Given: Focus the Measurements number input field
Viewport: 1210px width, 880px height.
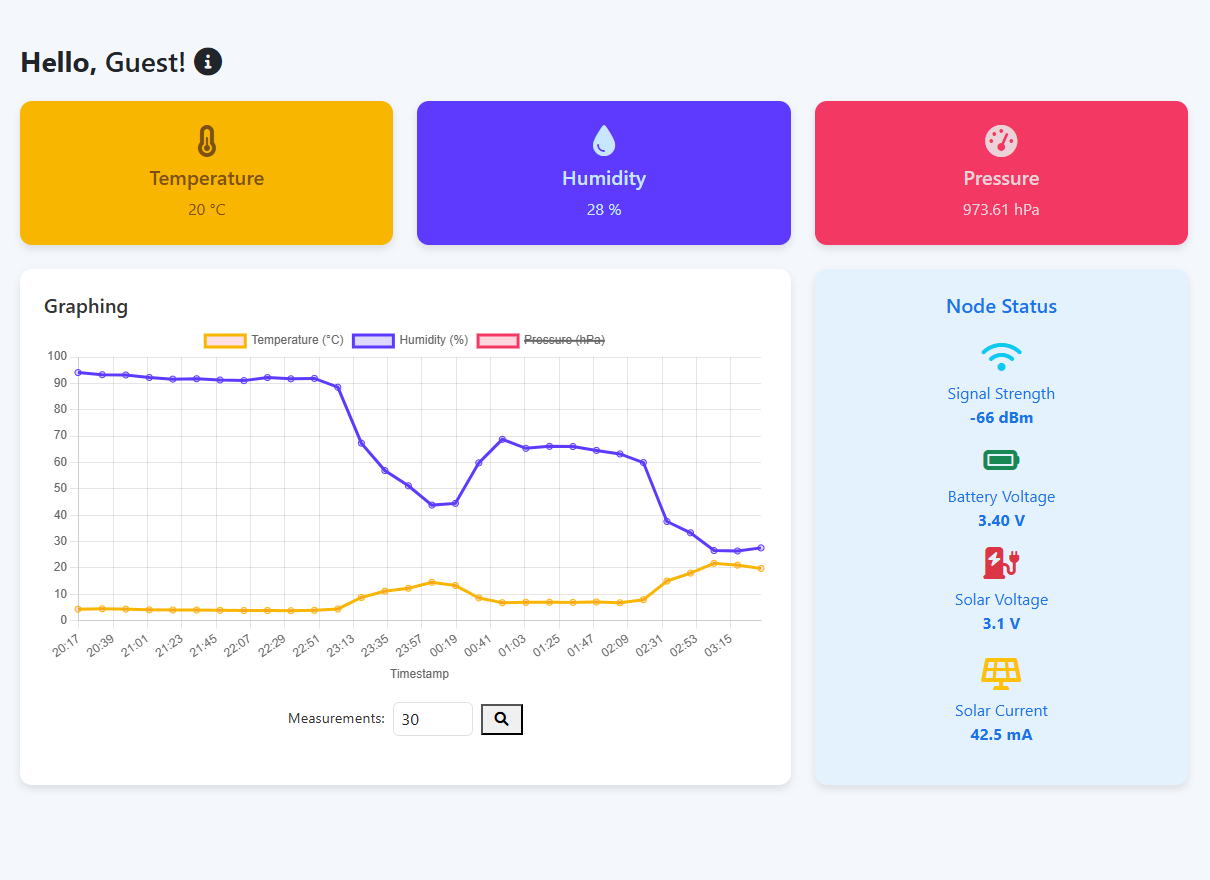Looking at the screenshot, I should 432,719.
